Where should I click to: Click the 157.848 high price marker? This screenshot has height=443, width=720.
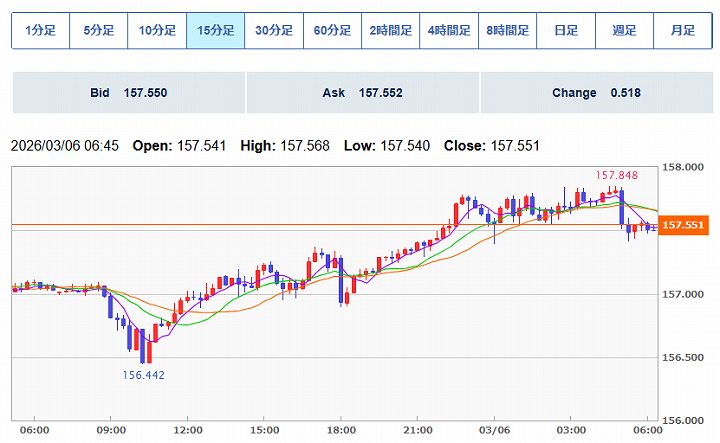(616, 175)
